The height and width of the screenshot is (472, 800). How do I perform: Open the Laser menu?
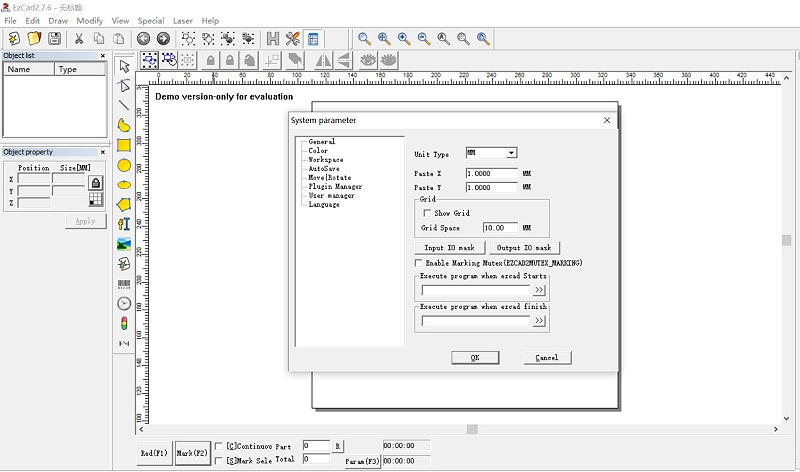point(183,20)
